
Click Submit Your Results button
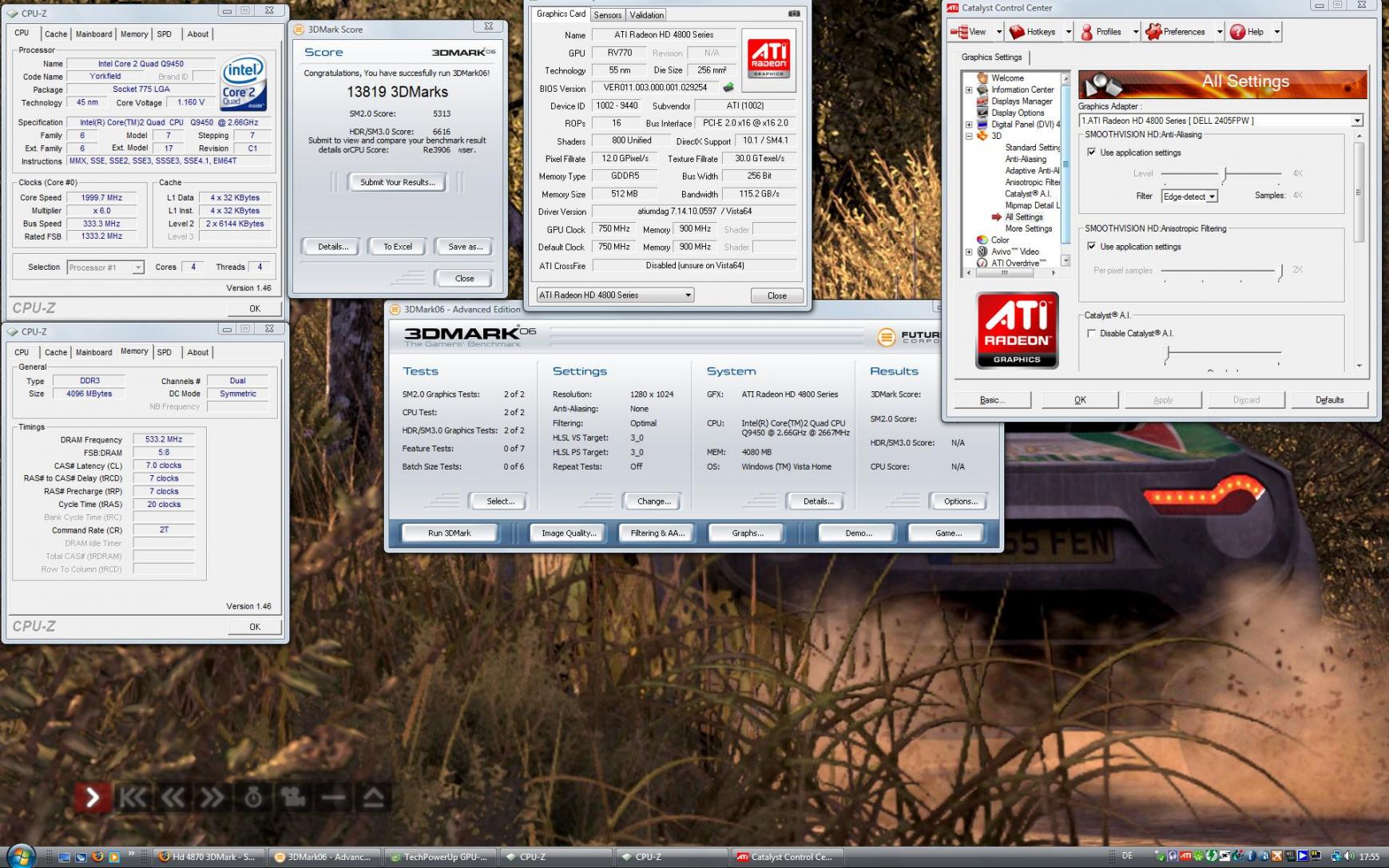point(397,182)
